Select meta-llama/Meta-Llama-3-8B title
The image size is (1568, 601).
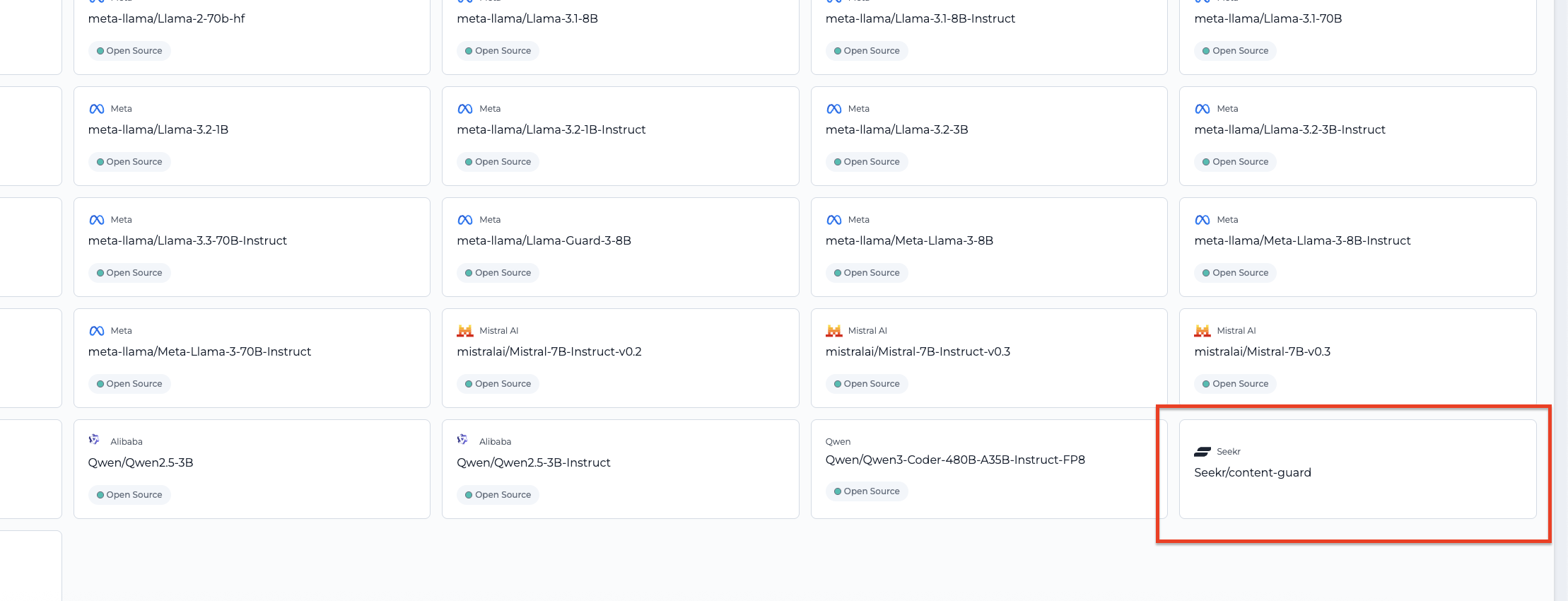910,240
